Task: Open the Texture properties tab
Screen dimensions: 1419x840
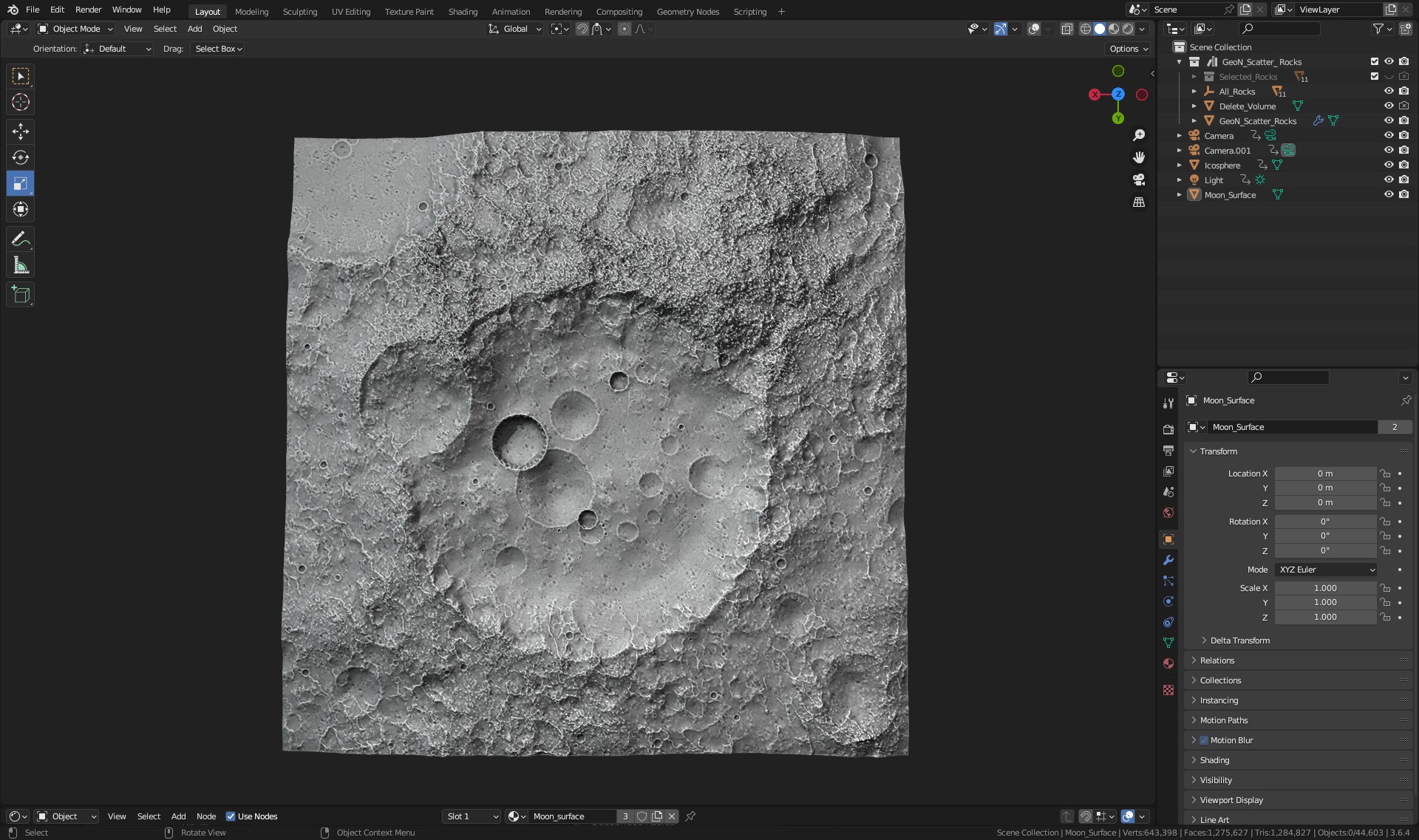Action: click(1168, 690)
